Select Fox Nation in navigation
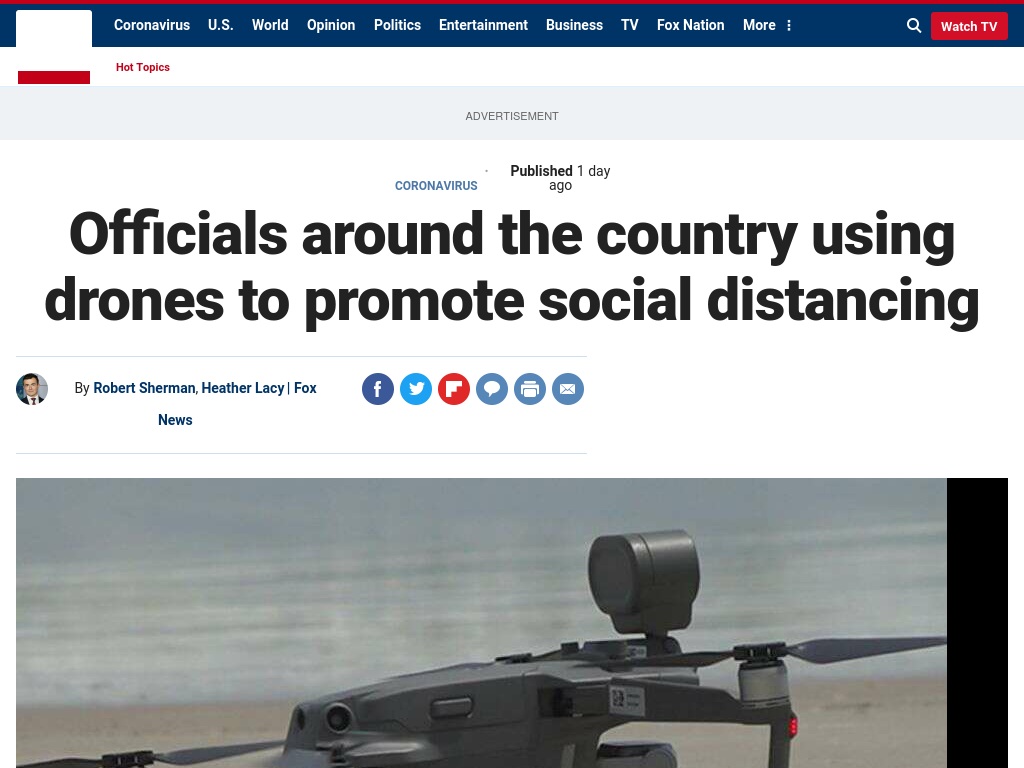 (x=690, y=25)
